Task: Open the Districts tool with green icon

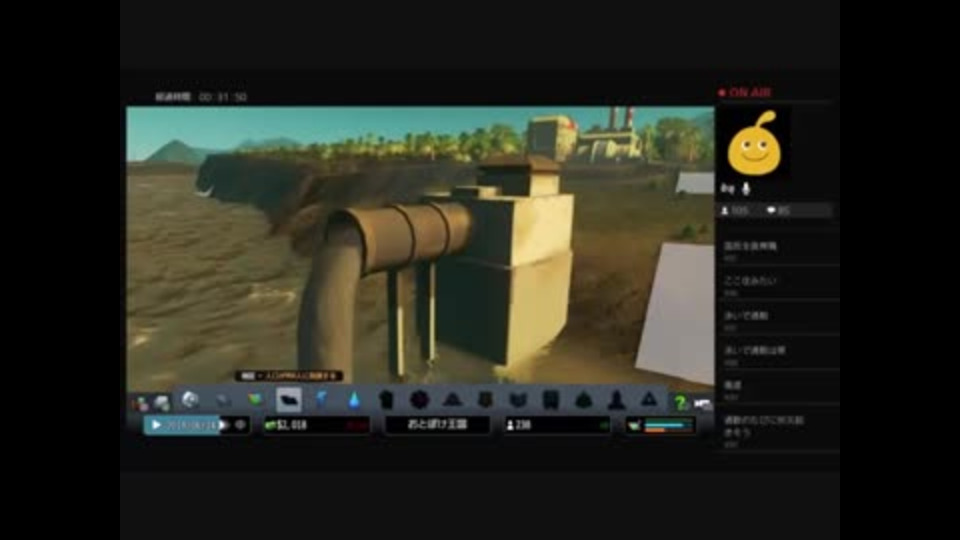Action: pos(255,400)
